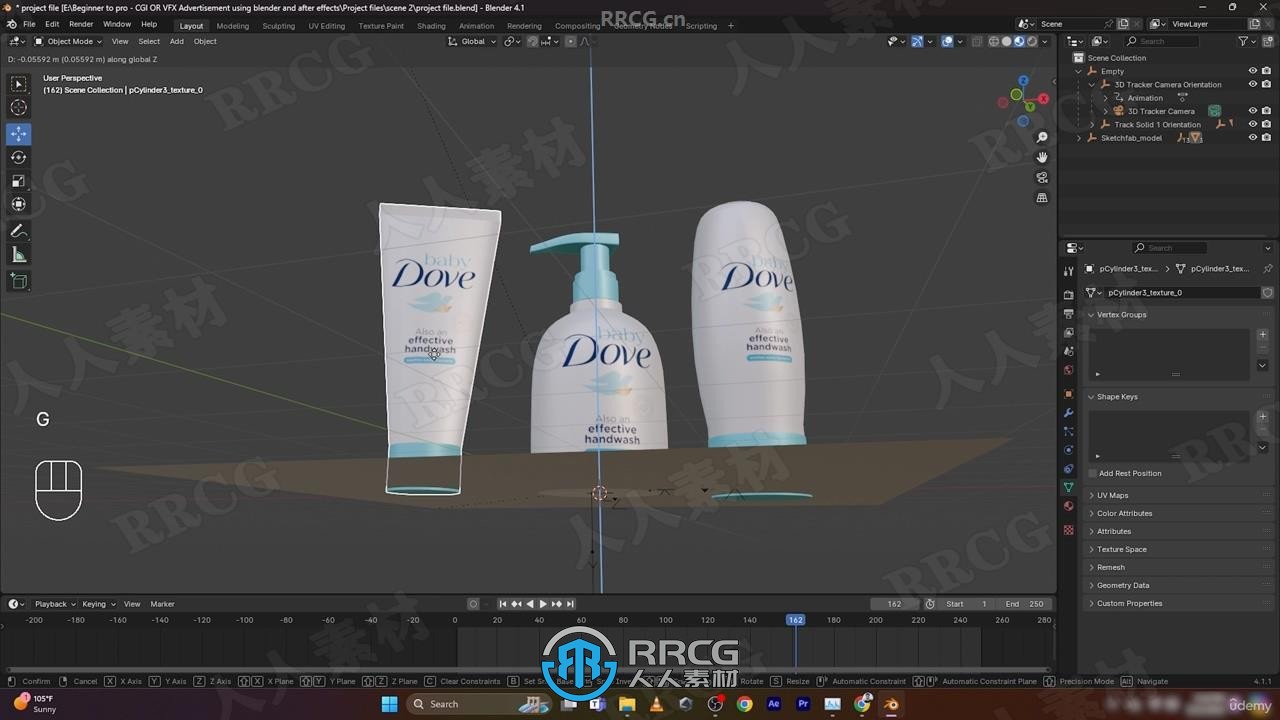Switch orthographic/perspective grid icon
This screenshot has width=1280, height=720.
tap(1042, 198)
